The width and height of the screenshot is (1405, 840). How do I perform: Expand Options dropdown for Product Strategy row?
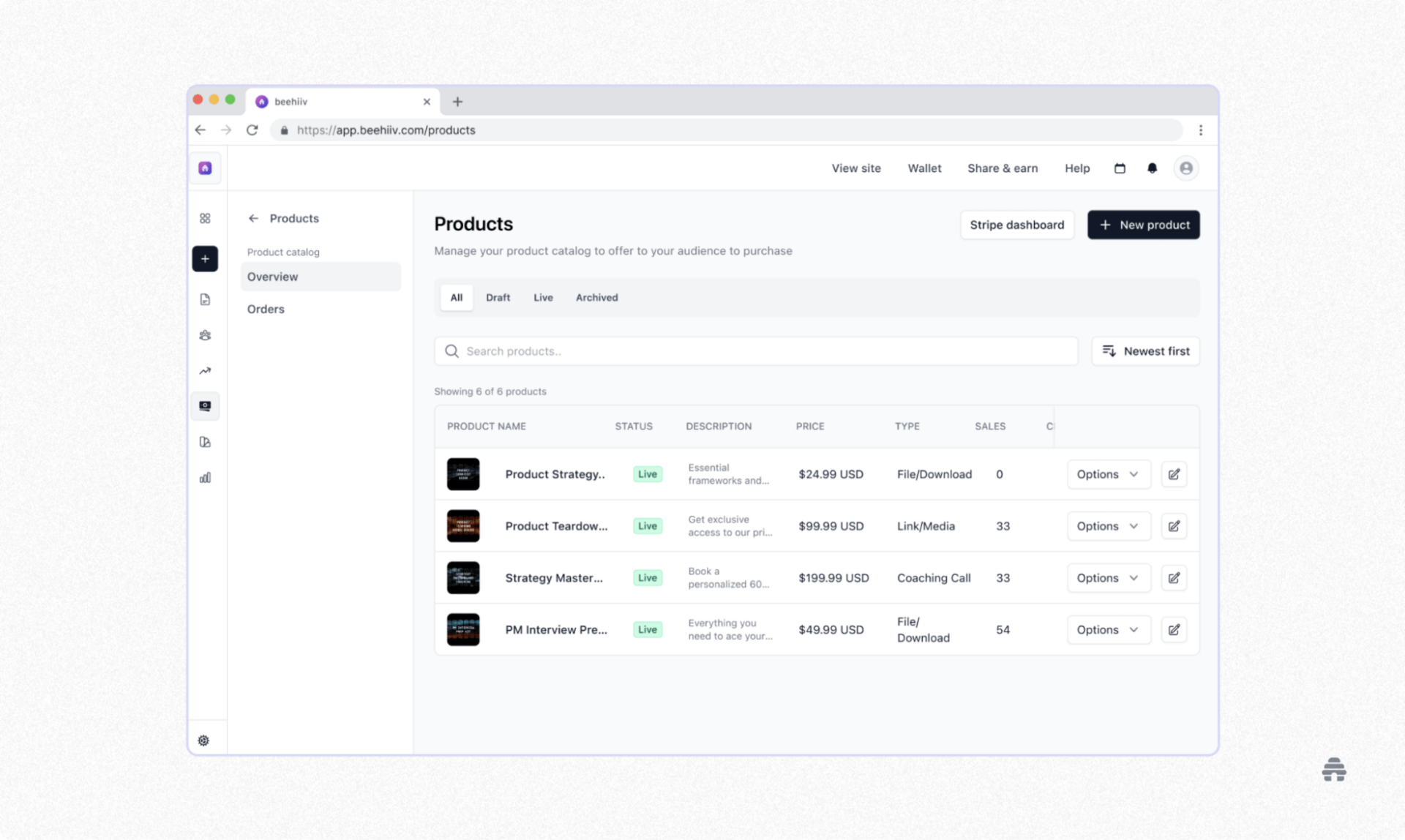coord(1108,474)
